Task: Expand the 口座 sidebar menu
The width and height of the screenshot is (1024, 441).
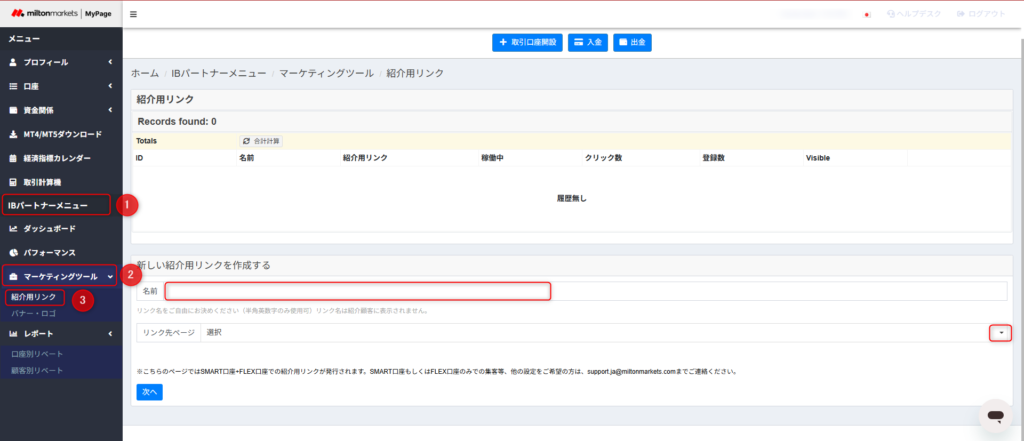Action: [60, 86]
